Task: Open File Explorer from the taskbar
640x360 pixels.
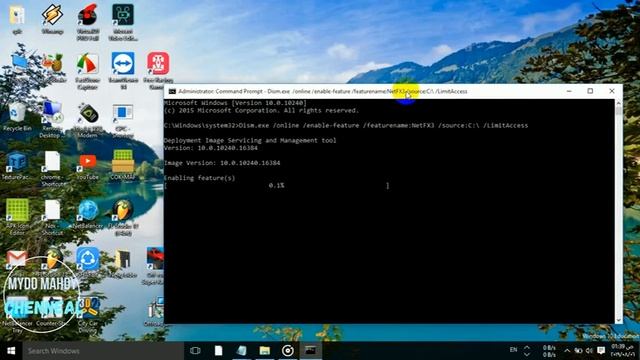Action: [x=264, y=351]
